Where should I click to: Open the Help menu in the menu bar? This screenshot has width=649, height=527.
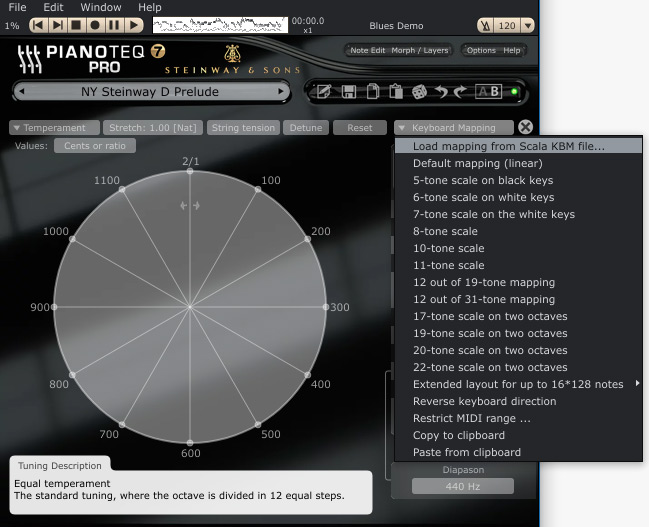click(150, 7)
